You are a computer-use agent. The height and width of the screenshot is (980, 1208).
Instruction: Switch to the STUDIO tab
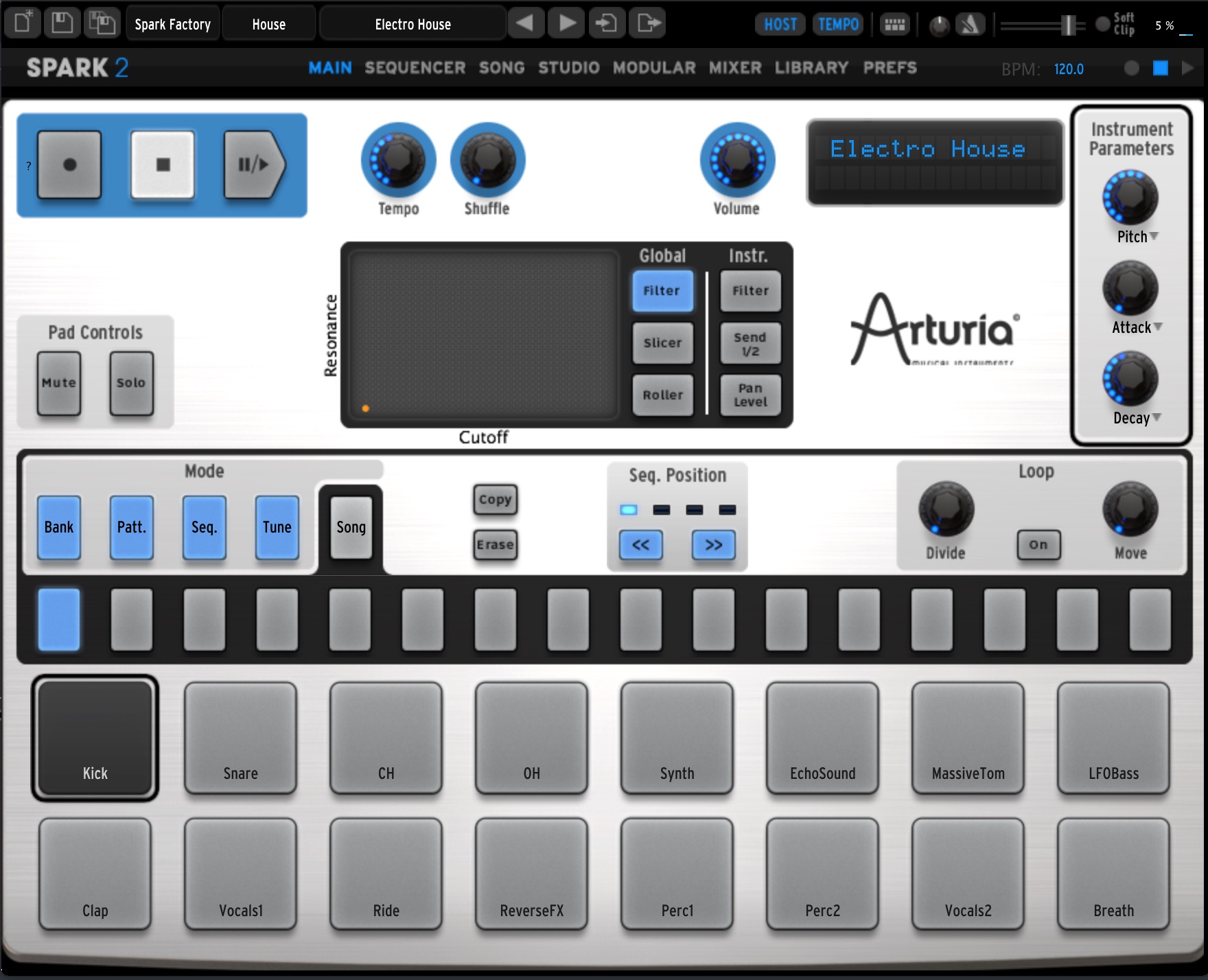[x=569, y=68]
